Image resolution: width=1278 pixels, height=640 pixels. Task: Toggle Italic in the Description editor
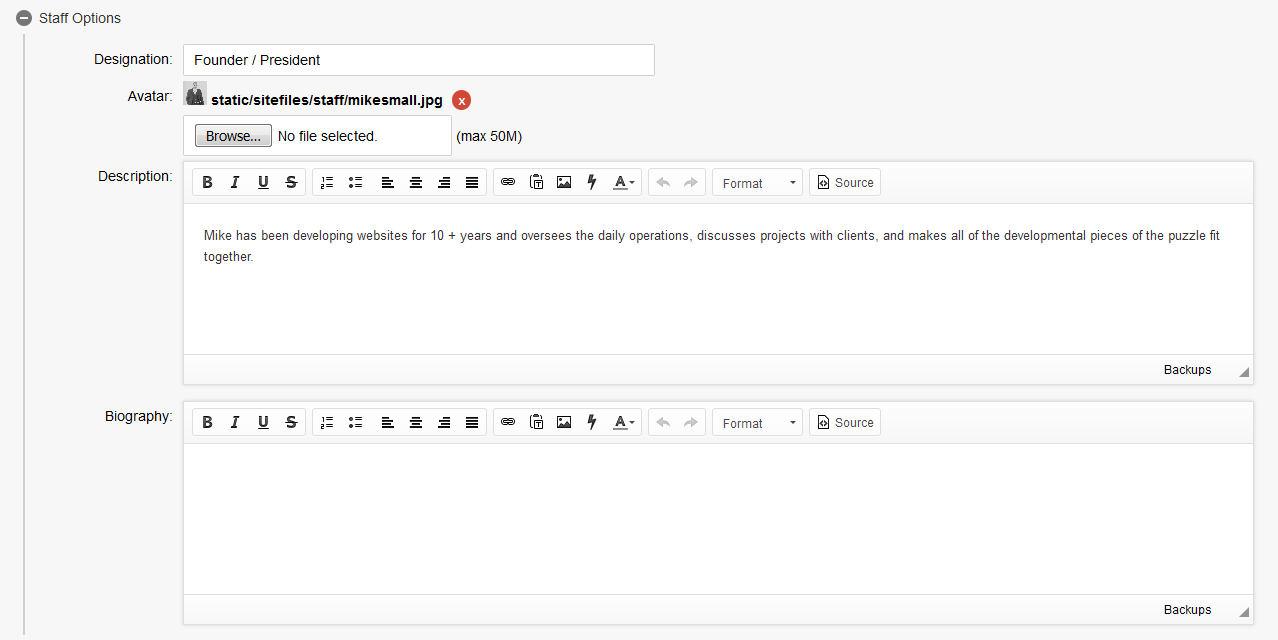point(235,182)
